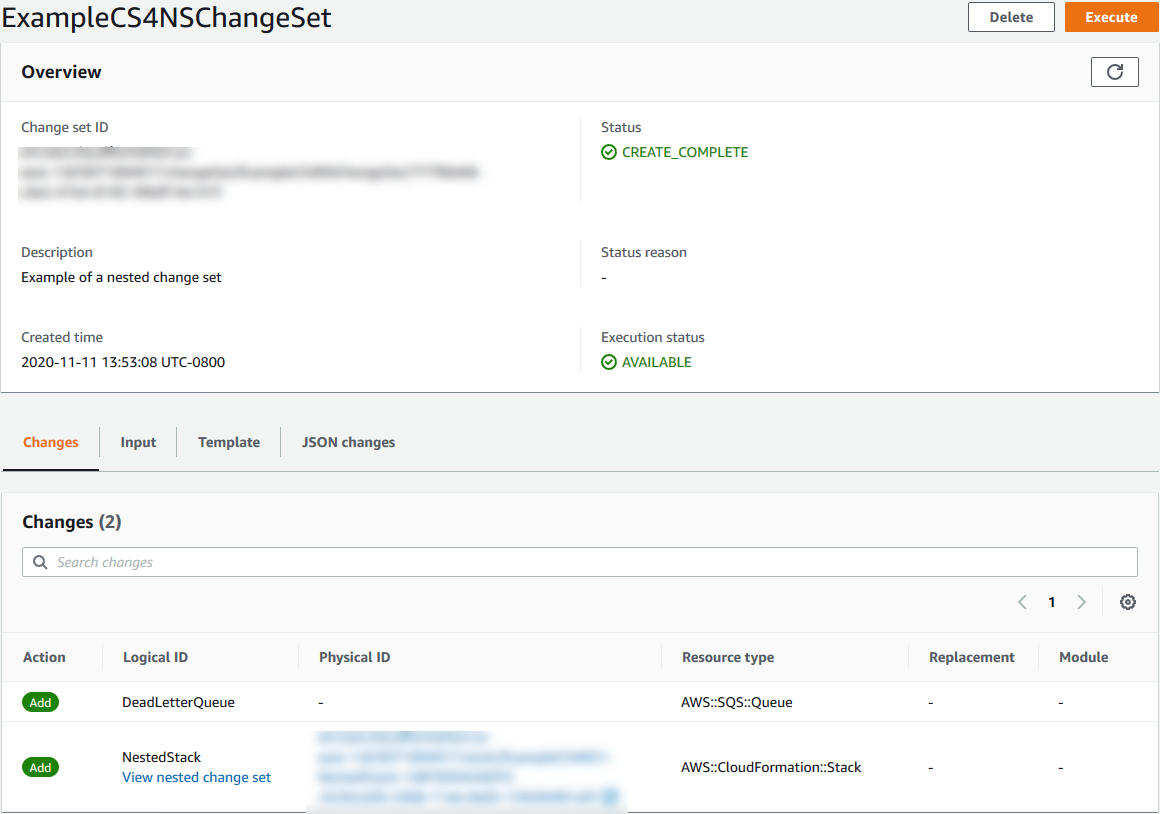Viewport: 1160px width, 814px height.
Task: Switch to the Input tab
Action: [x=138, y=442]
